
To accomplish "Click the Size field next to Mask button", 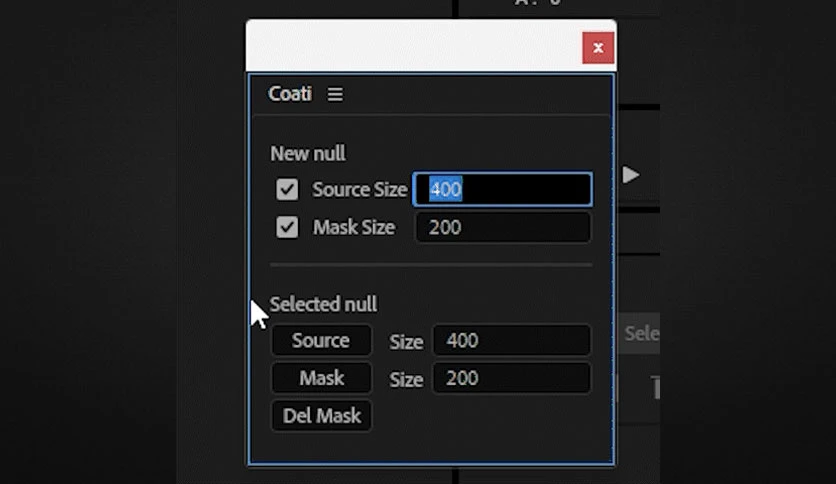I will tap(511, 378).
